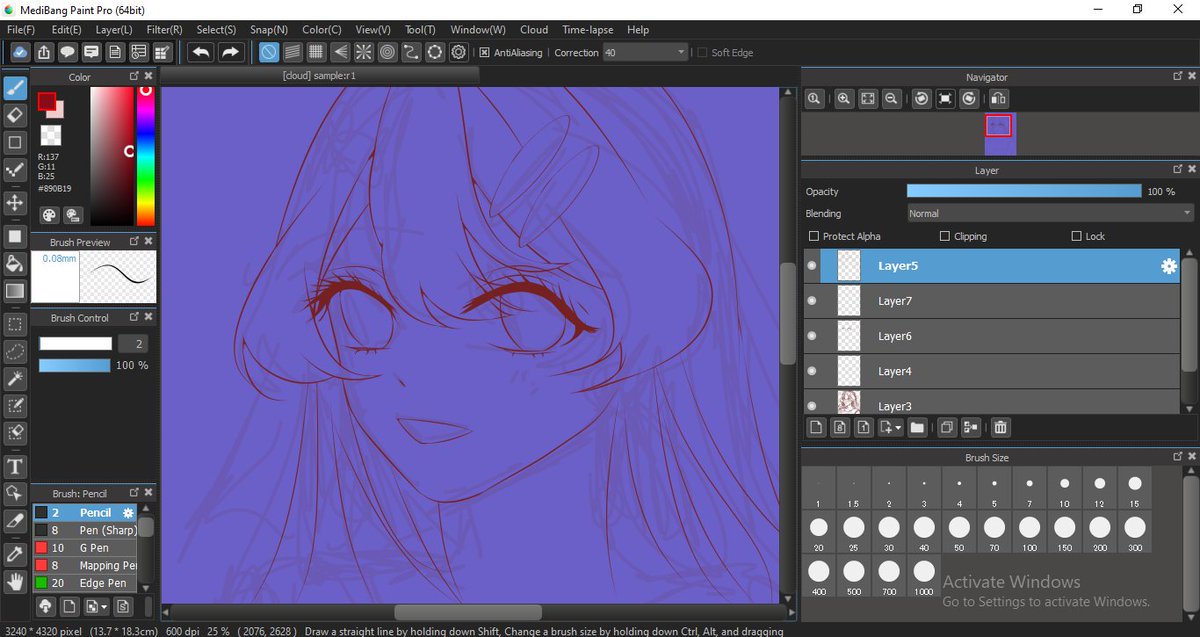Select the Gradient tool
The image size is (1200, 637).
(x=15, y=291)
